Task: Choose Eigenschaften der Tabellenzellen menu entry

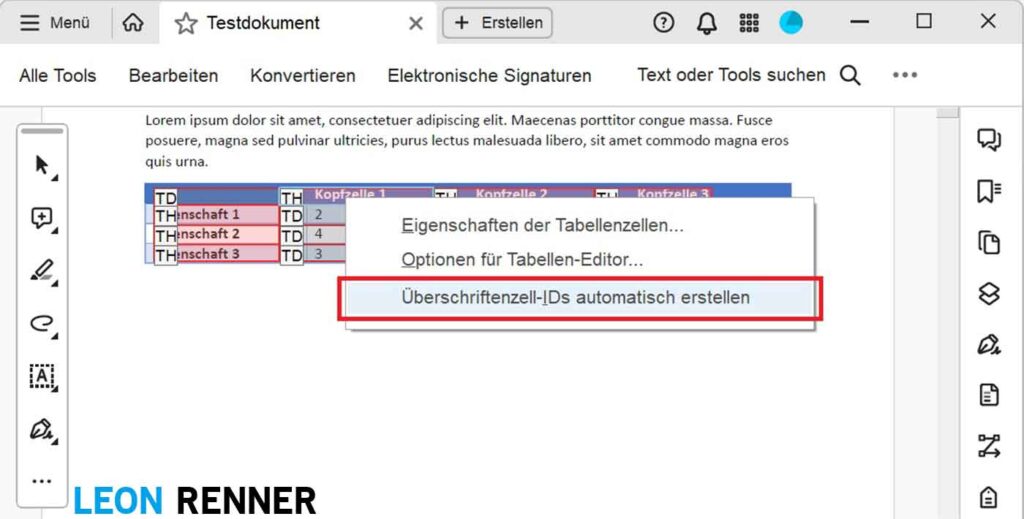Action: 542,226
